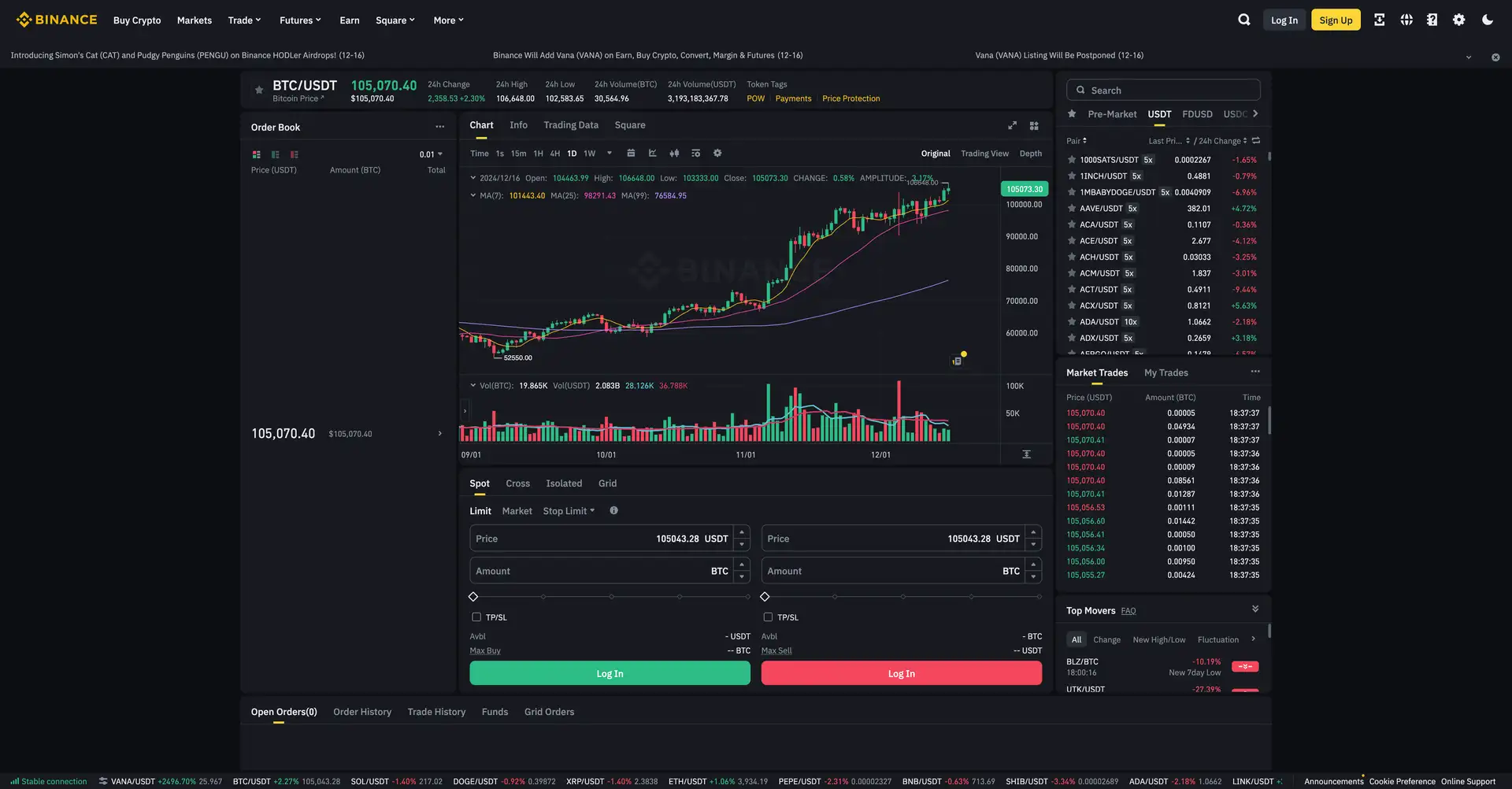Open more time intervals dropdown
The image size is (1512, 789).
tap(609, 154)
